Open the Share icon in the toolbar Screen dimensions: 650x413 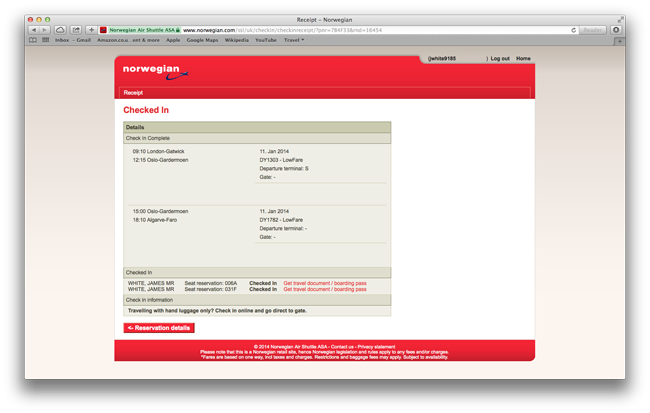(76, 30)
